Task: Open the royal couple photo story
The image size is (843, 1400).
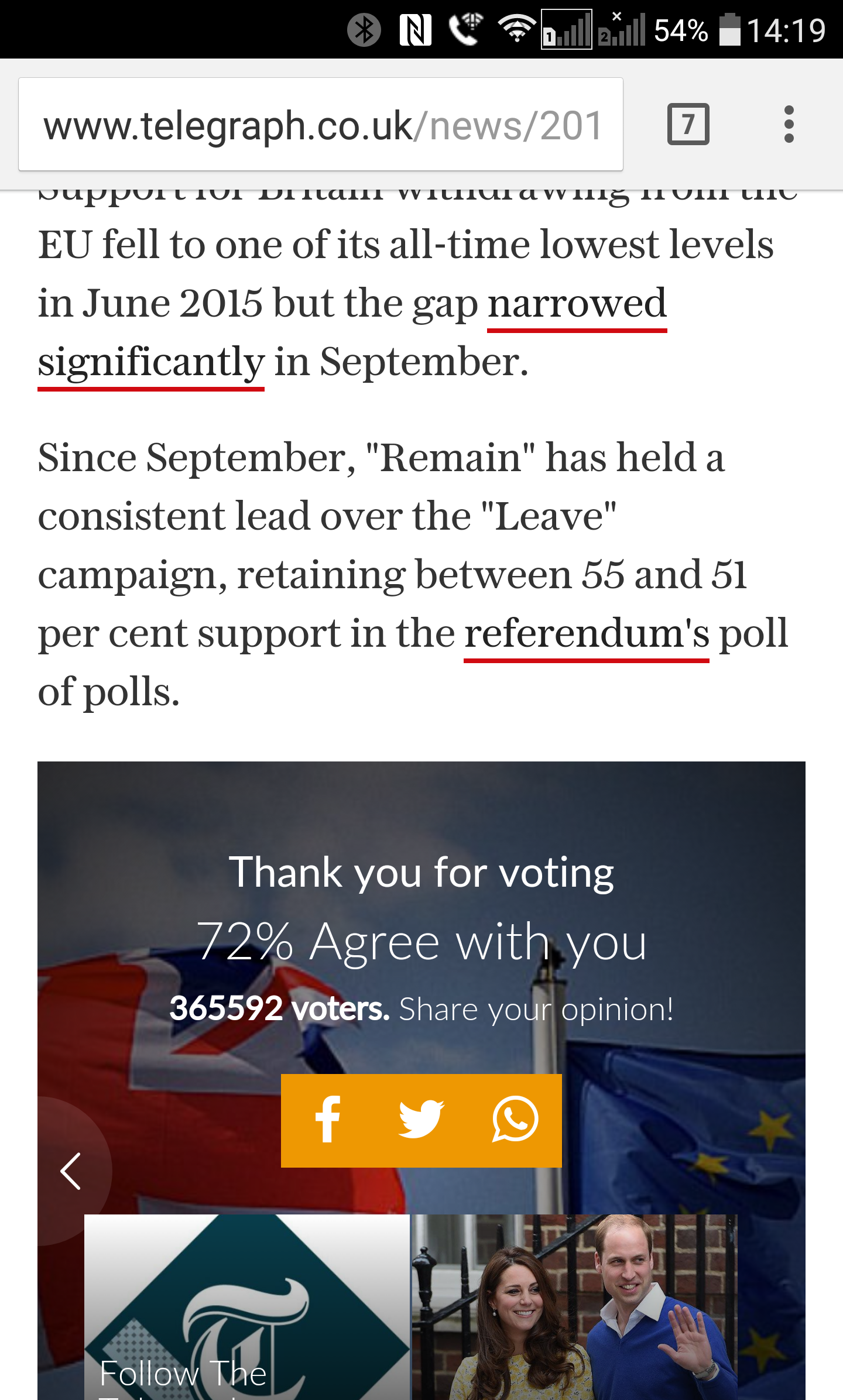Action: pyautogui.click(x=574, y=1307)
